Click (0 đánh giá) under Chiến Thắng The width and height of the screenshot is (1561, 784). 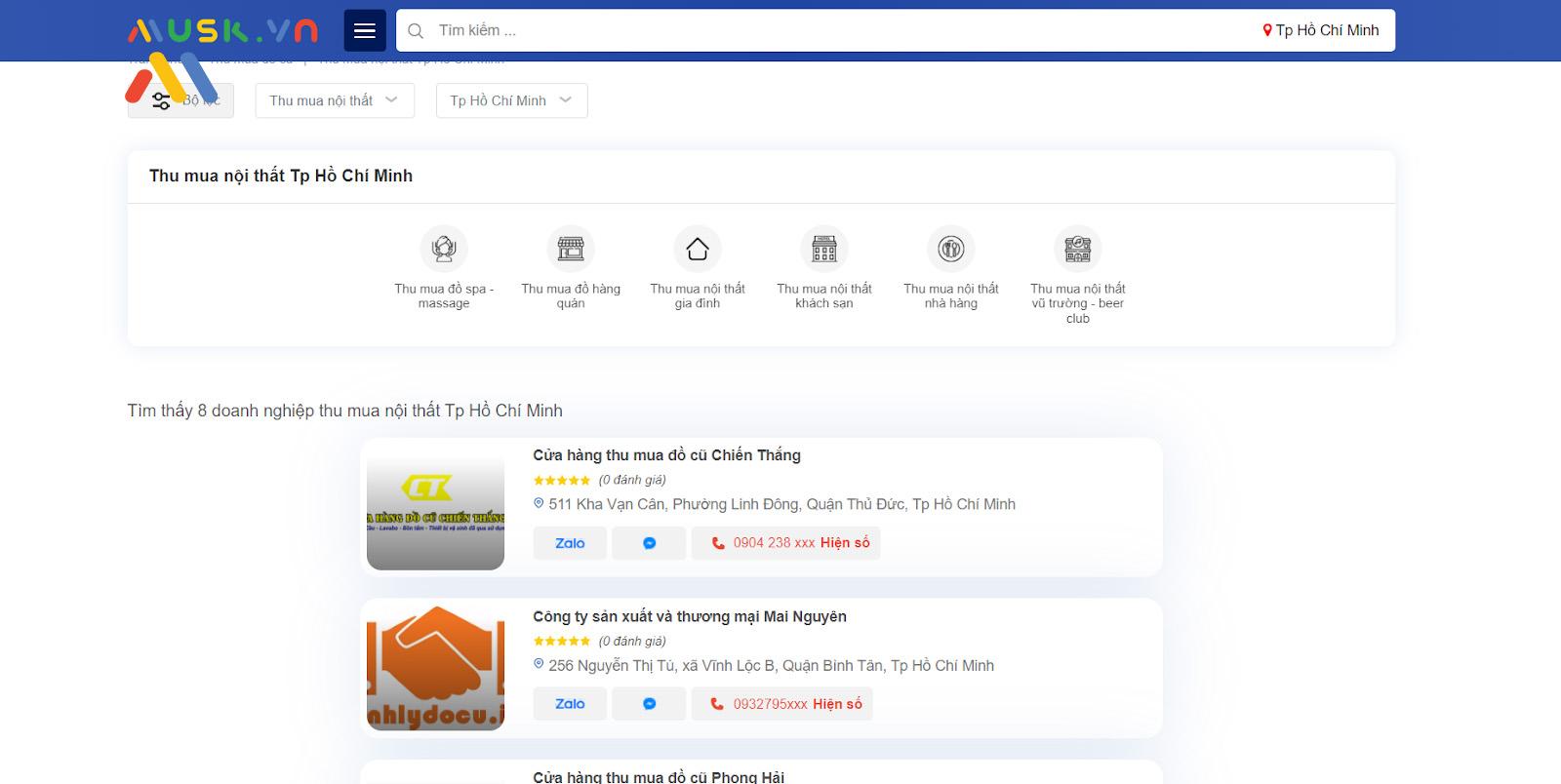632,480
